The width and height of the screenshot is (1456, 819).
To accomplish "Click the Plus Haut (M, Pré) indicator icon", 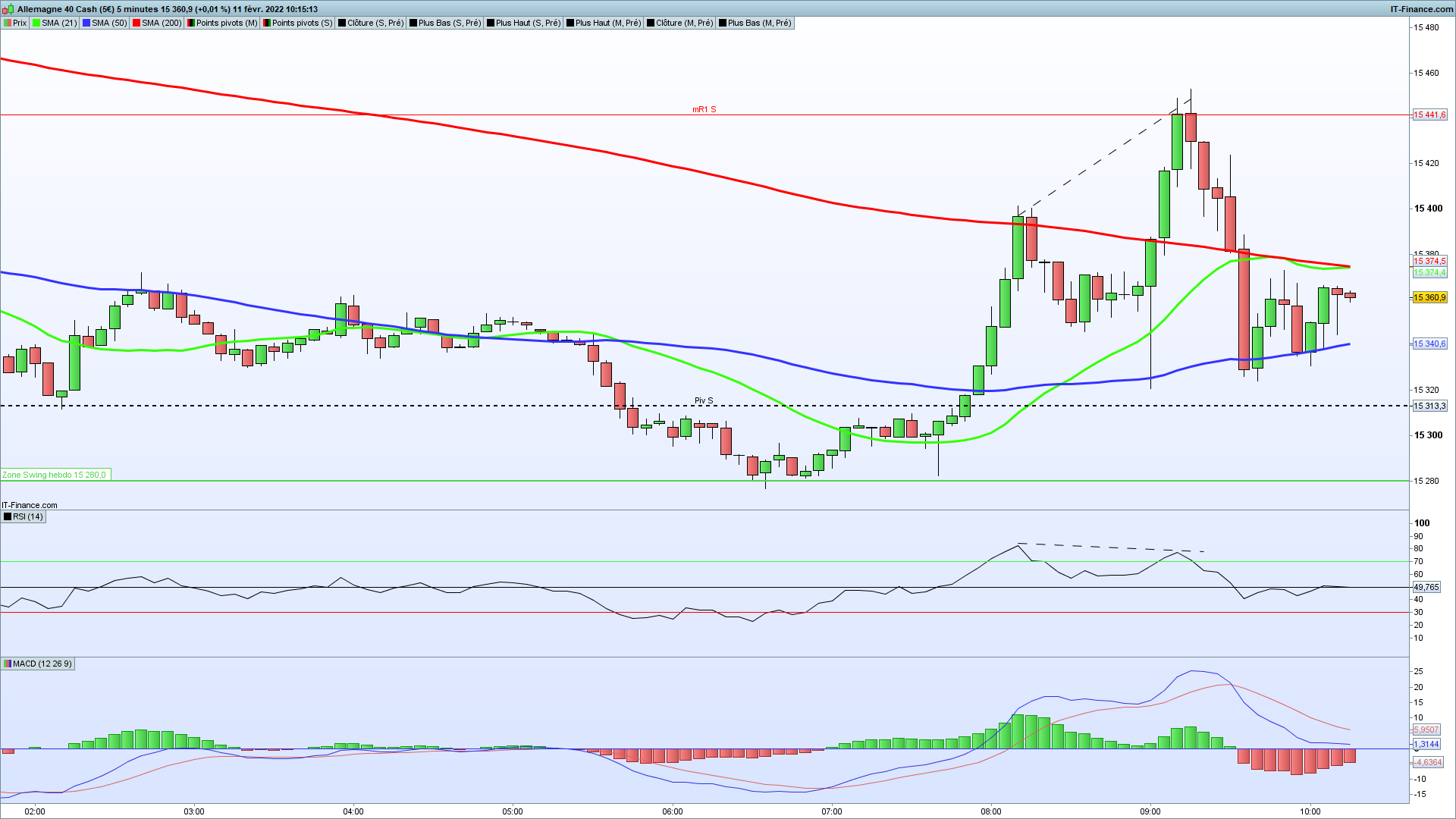I will (x=570, y=23).
